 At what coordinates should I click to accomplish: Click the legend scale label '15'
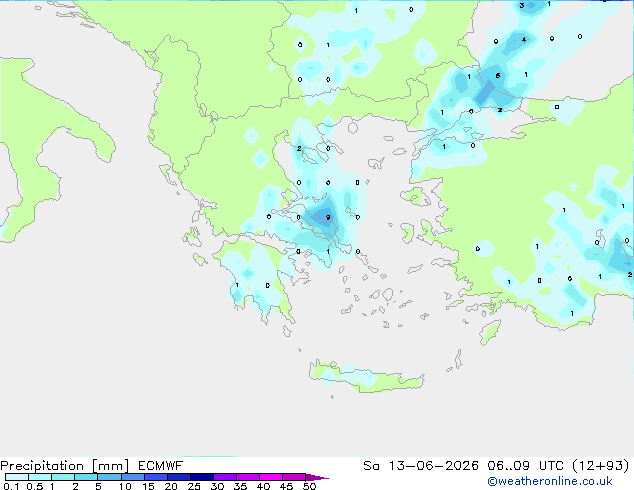pos(148,486)
